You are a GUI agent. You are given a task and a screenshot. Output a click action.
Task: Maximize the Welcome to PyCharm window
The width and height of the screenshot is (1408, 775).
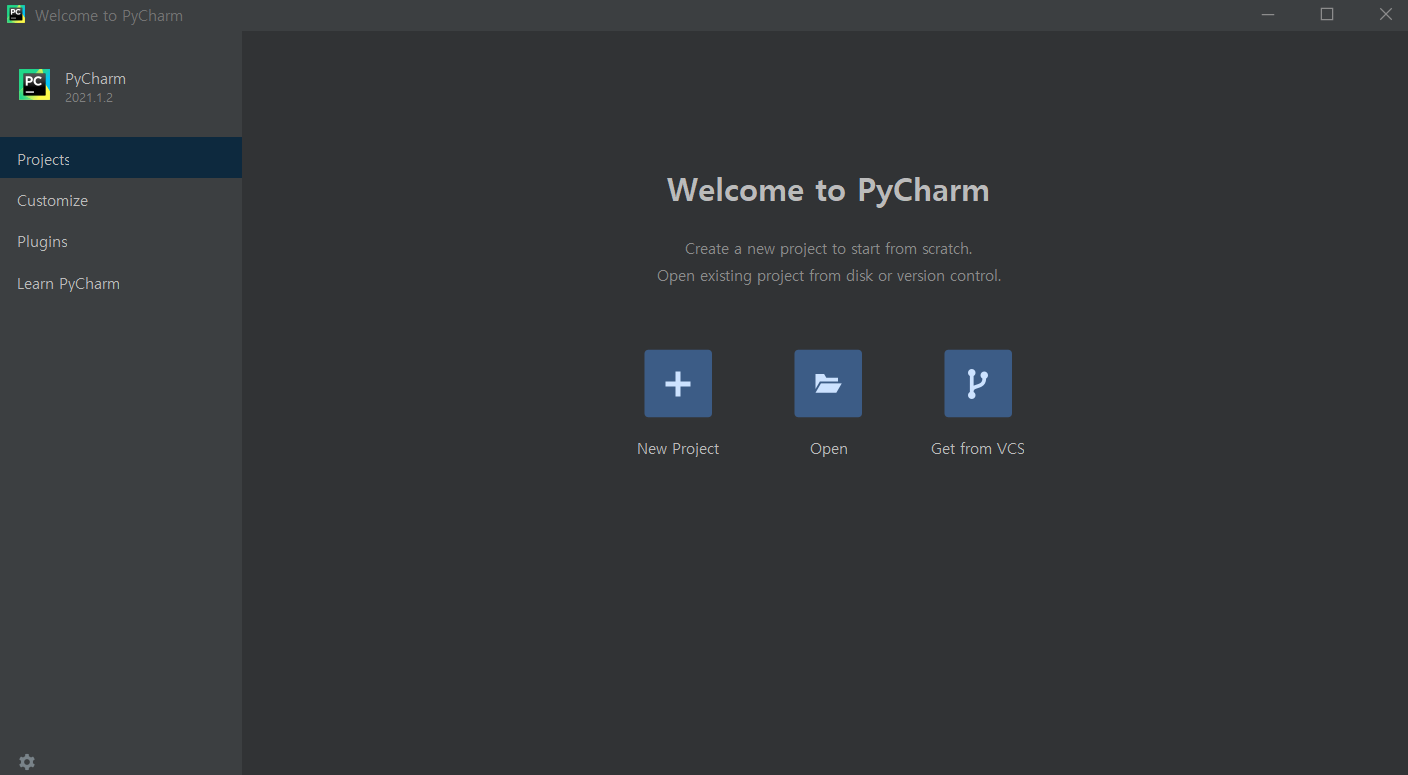point(1327,15)
